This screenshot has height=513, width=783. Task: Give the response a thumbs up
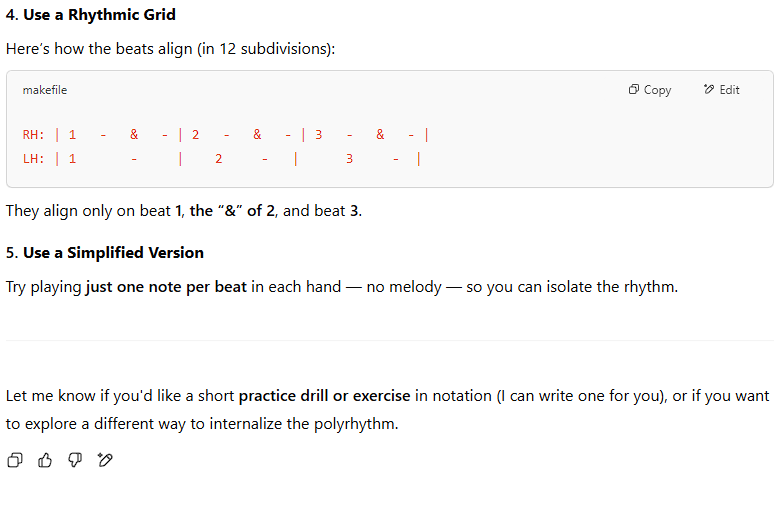[x=45, y=460]
